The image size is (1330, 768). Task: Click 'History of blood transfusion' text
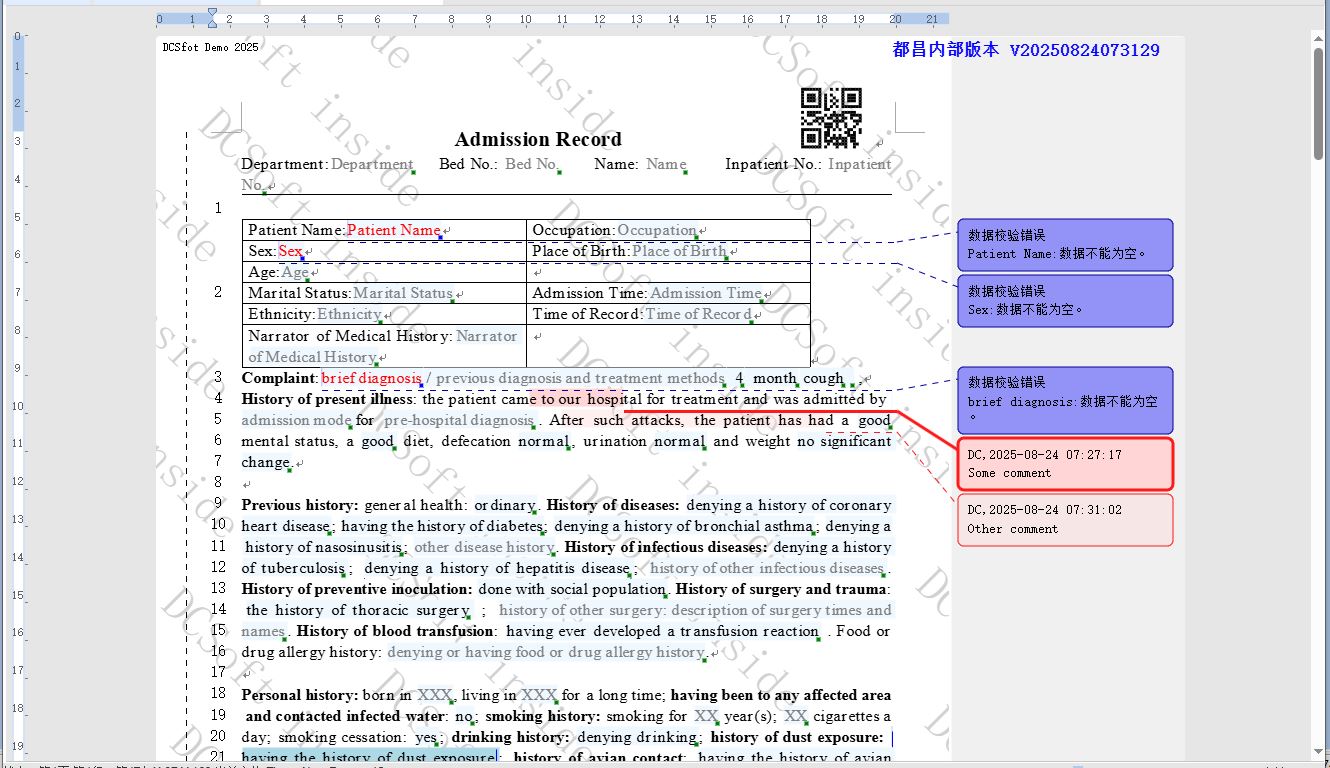(396, 631)
